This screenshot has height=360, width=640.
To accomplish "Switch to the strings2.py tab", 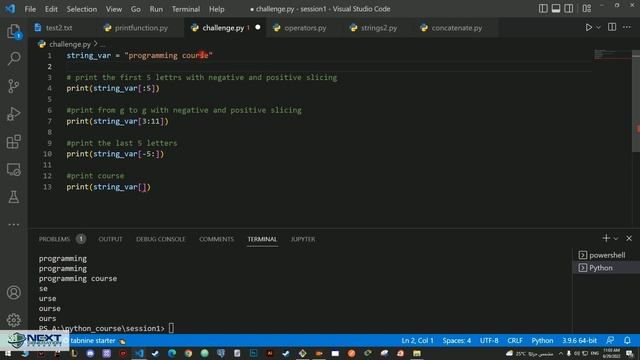I will [378, 28].
